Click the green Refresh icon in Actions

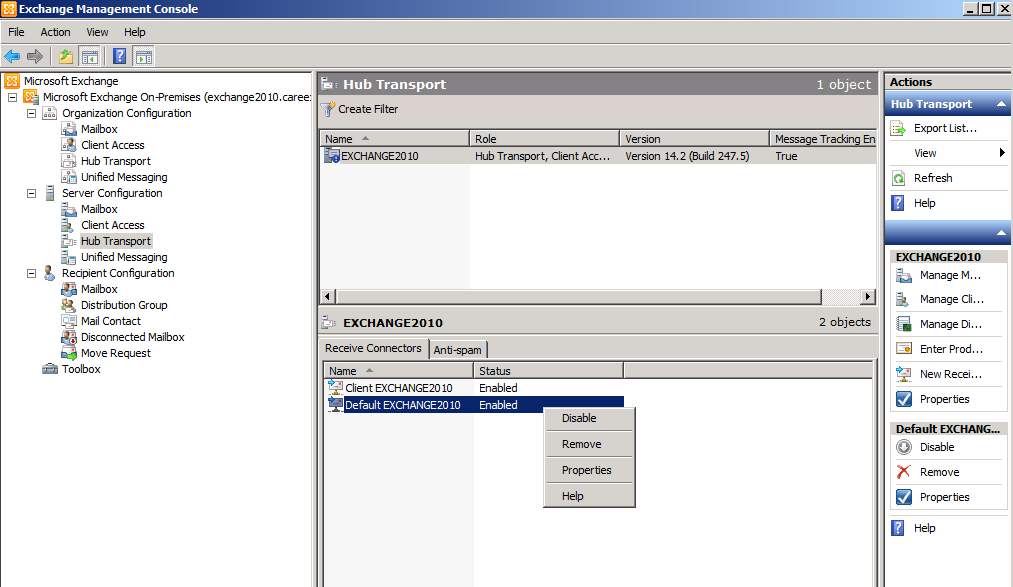[899, 178]
